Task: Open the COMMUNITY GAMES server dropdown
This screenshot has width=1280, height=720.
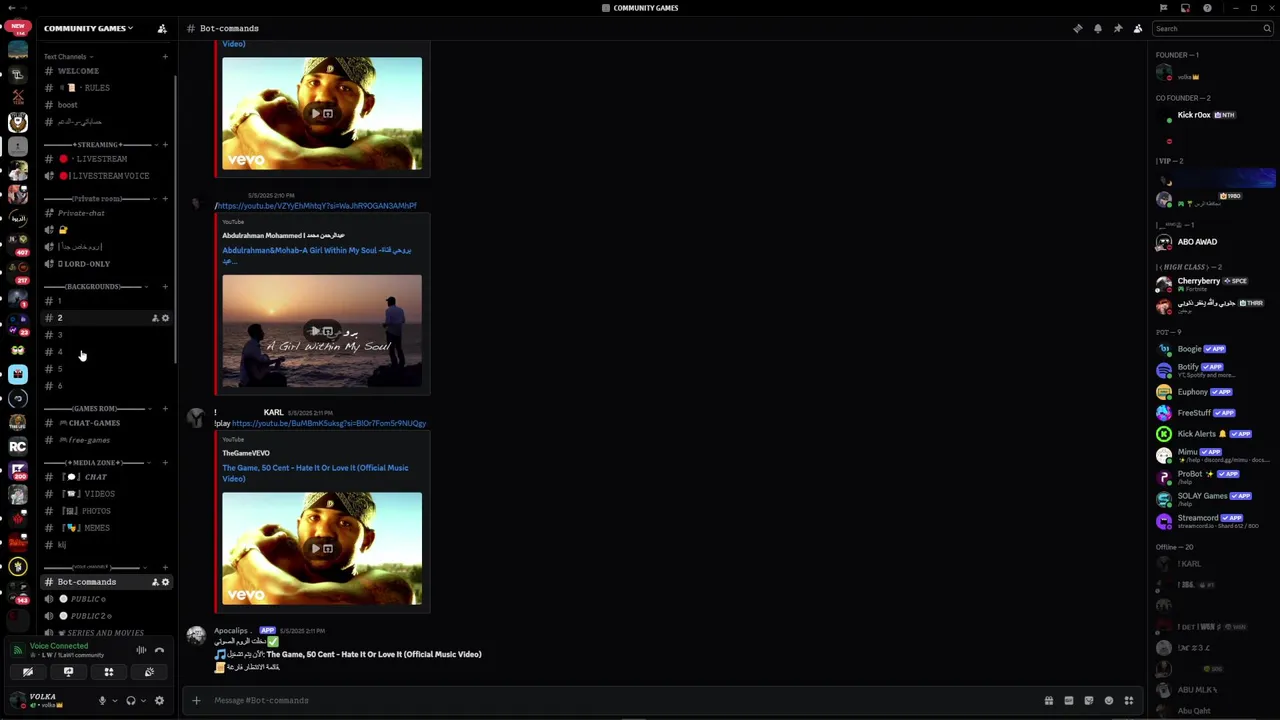Action: pyautogui.click(x=88, y=28)
